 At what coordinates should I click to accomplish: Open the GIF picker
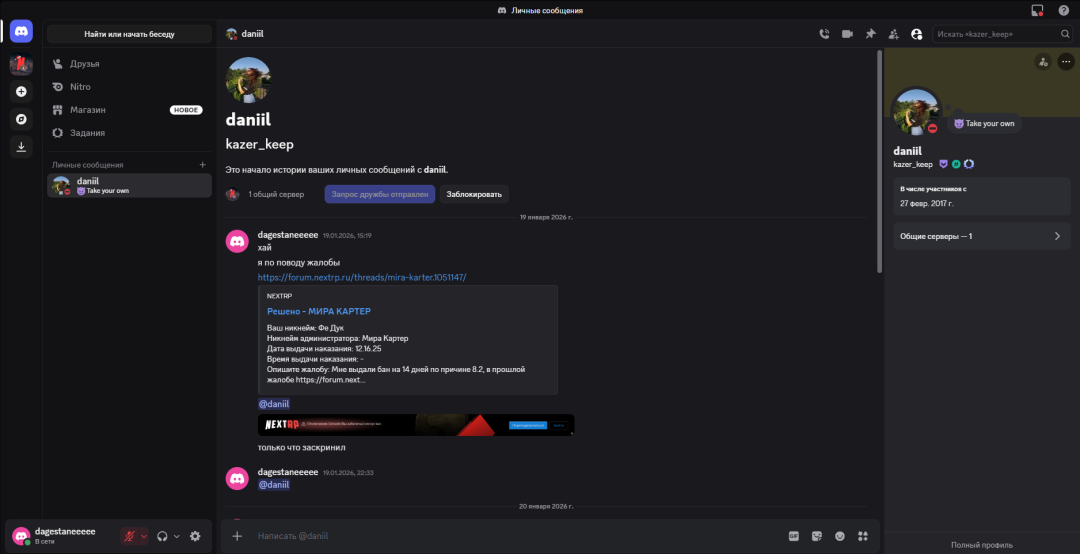point(794,536)
